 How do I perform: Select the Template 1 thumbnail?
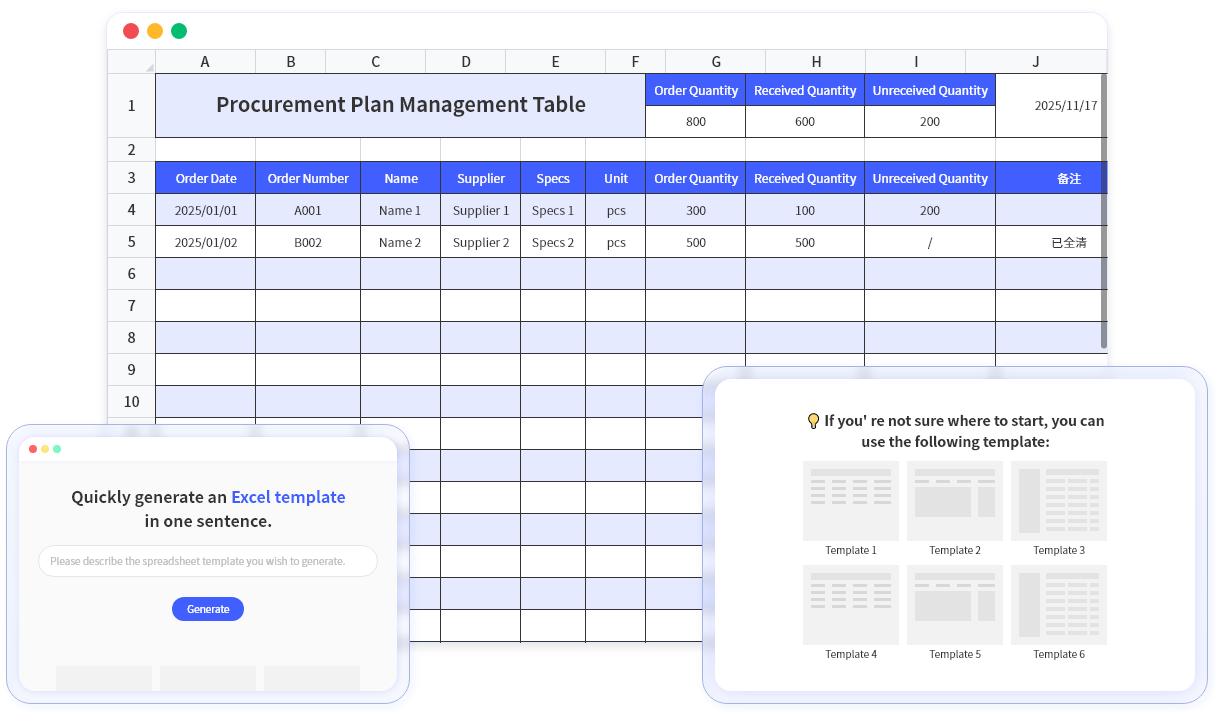point(850,501)
